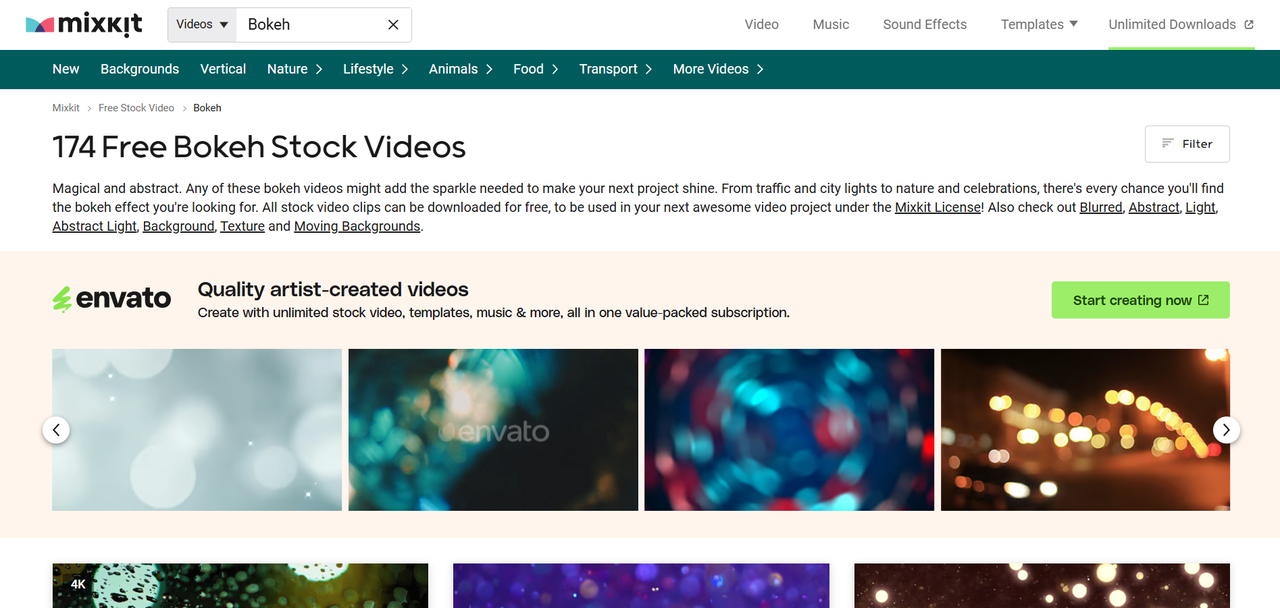Image resolution: width=1280 pixels, height=608 pixels.
Task: Click the Bokeh breadcrumb text
Action: (x=207, y=108)
